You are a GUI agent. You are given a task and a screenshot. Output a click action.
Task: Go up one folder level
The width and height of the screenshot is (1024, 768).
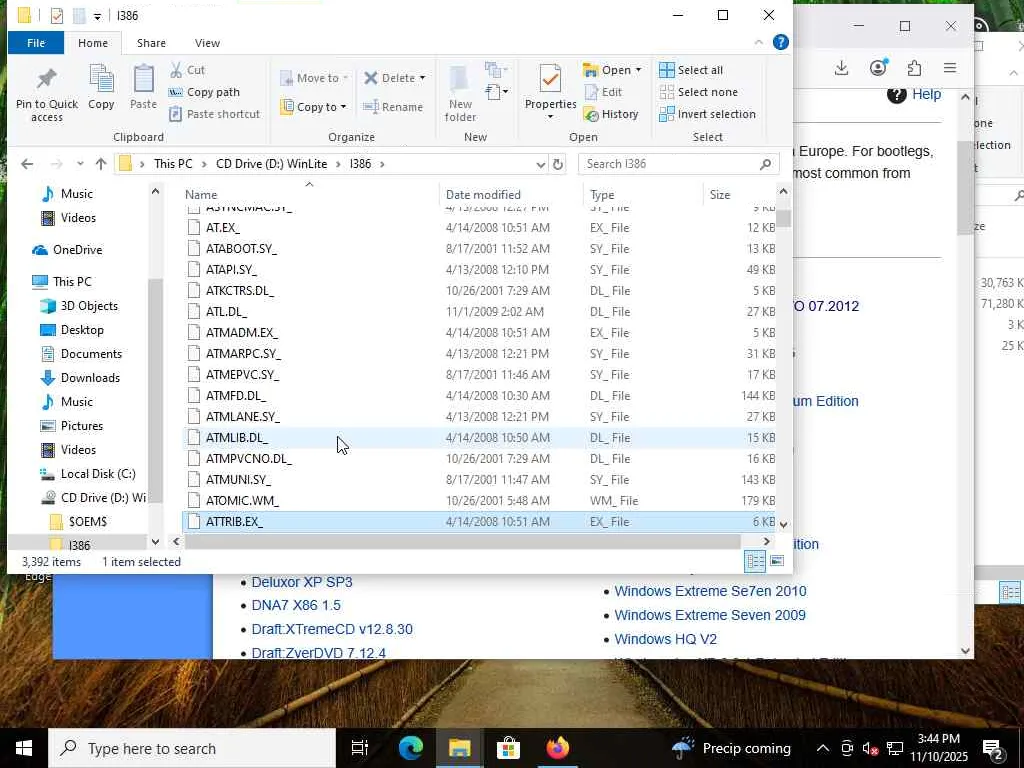(x=101, y=164)
